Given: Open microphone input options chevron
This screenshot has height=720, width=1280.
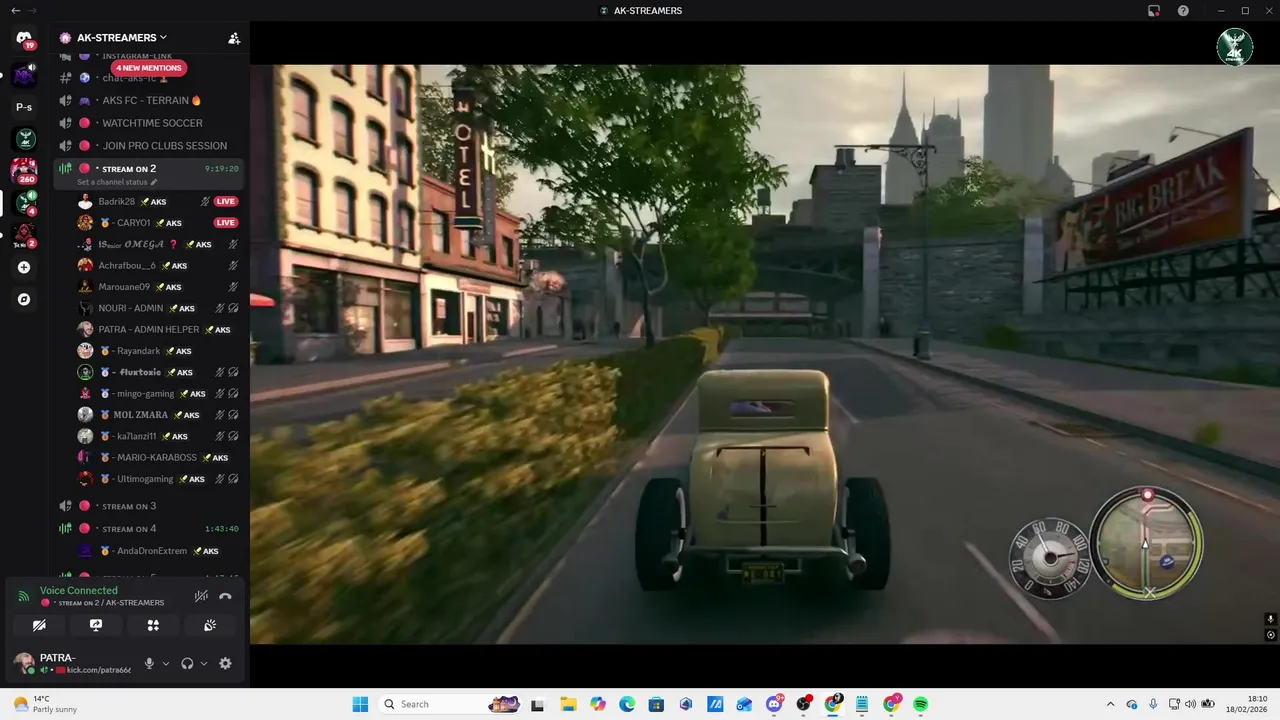Looking at the screenshot, I should [x=166, y=663].
